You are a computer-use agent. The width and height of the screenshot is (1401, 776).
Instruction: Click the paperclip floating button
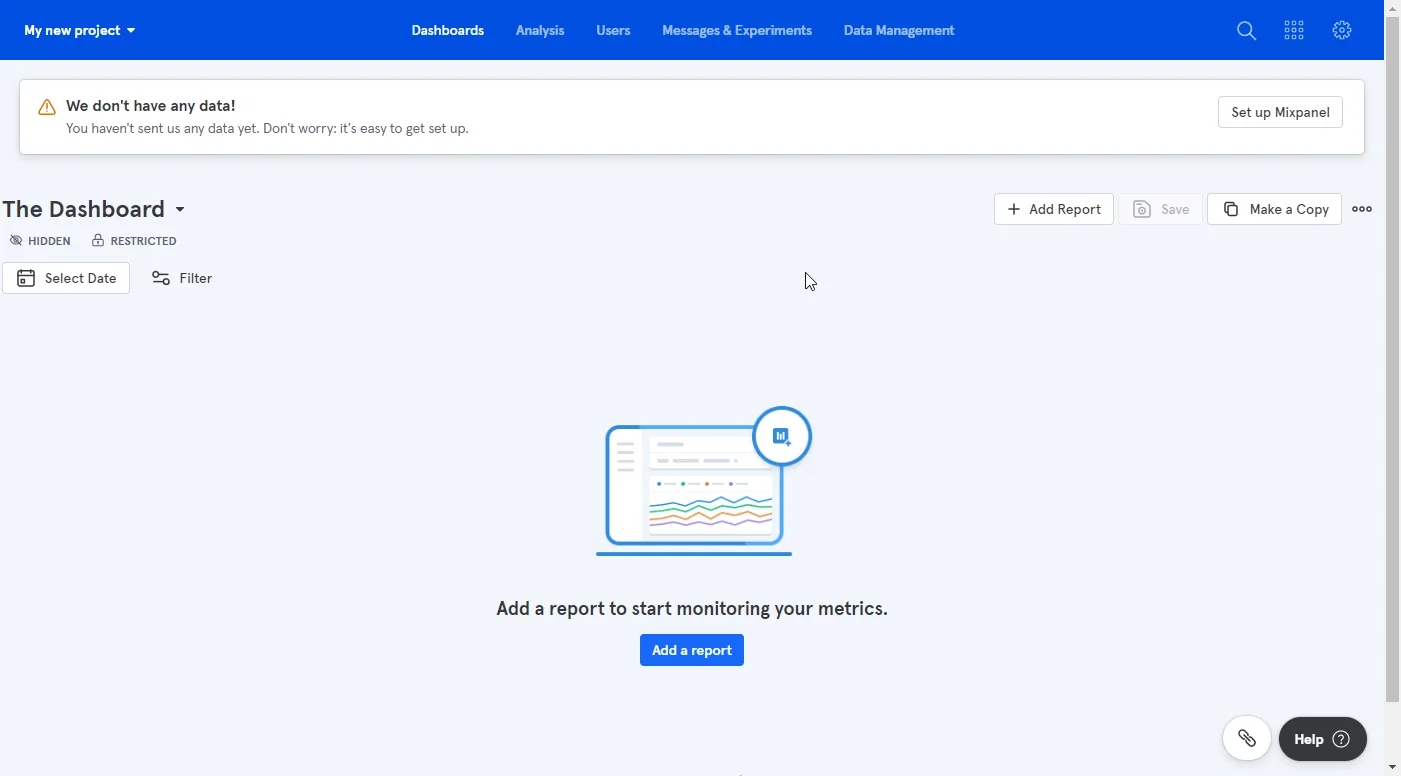coord(1247,739)
